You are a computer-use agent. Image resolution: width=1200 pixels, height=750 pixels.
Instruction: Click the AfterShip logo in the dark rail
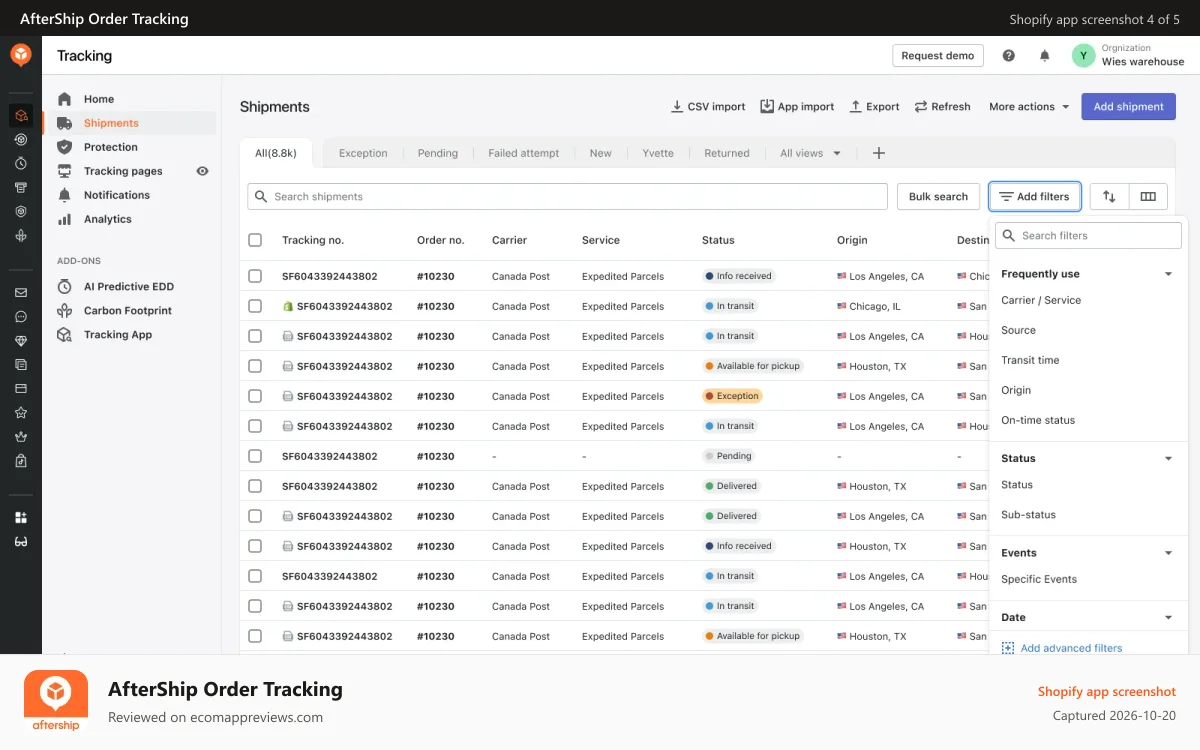click(x=21, y=55)
